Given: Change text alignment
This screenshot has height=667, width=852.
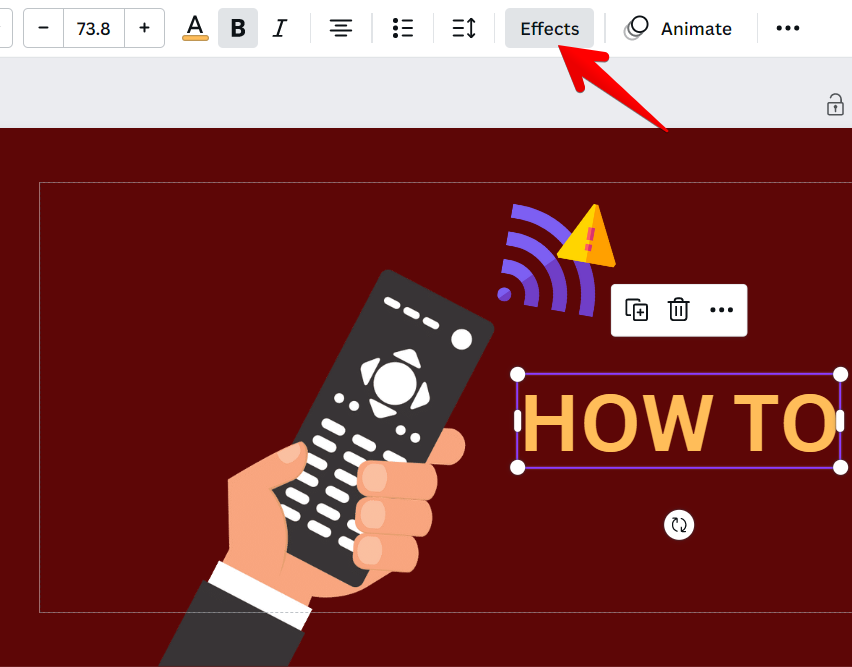Looking at the screenshot, I should pyautogui.click(x=341, y=28).
